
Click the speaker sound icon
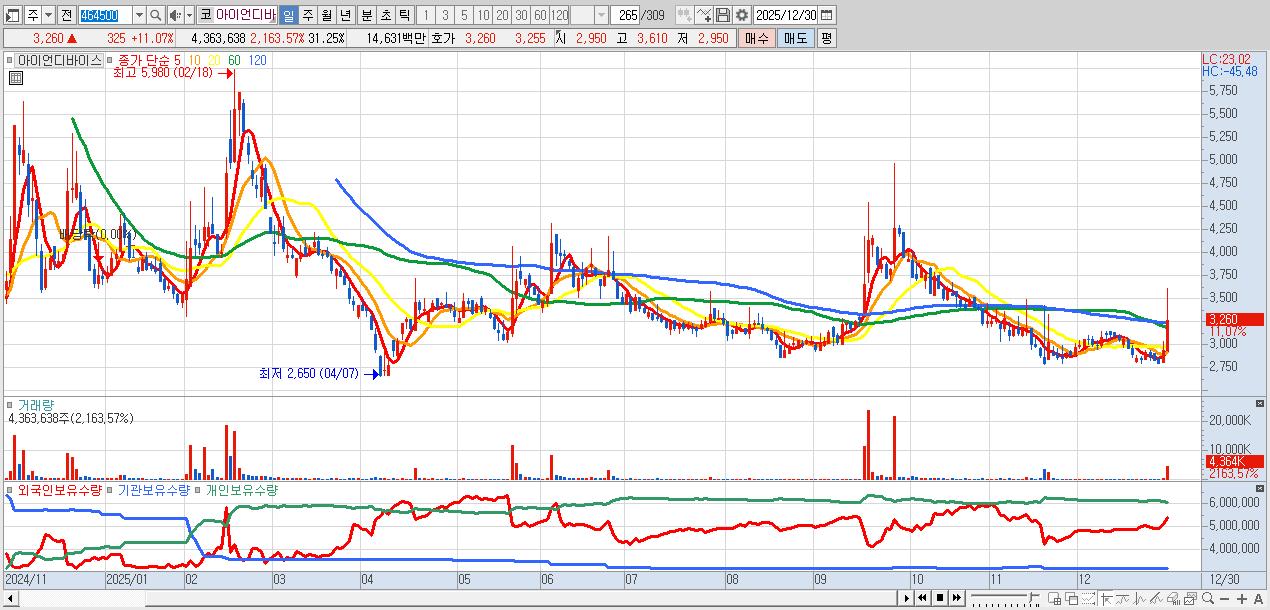tap(174, 16)
